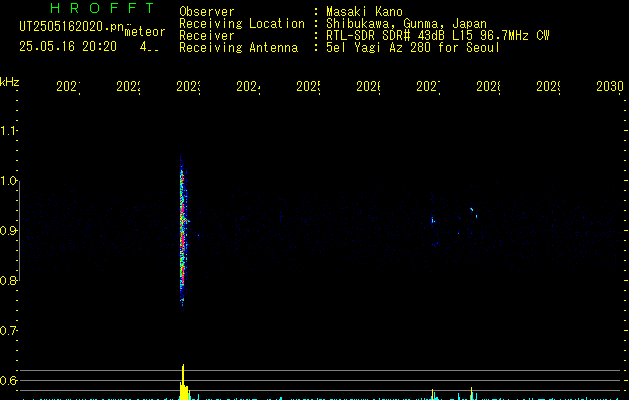The height and width of the screenshot is (400, 629).
Task: Click the date stamp 25.05.16 20:20
Action: tap(68, 47)
